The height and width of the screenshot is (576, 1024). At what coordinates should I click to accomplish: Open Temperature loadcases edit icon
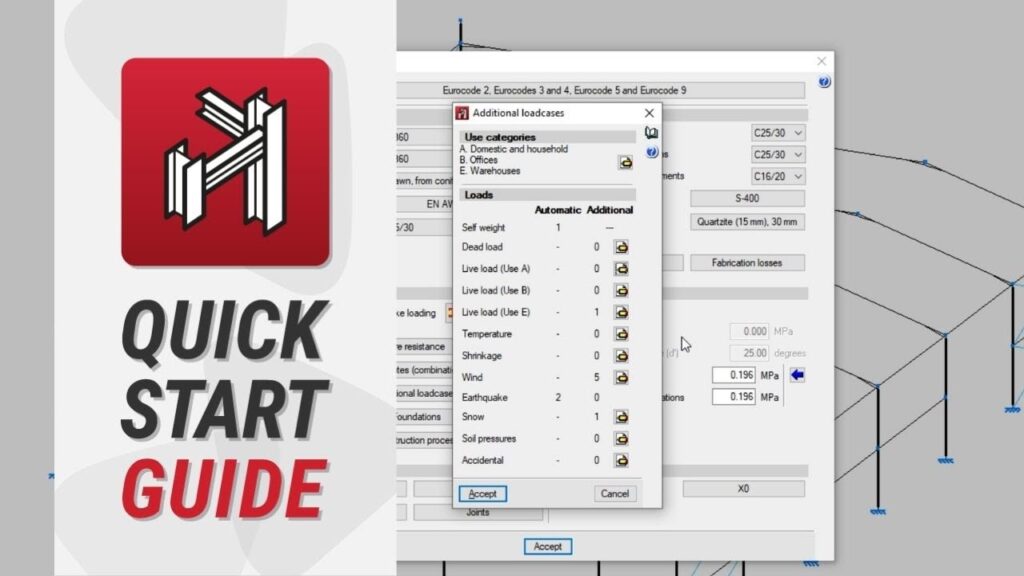coord(621,334)
